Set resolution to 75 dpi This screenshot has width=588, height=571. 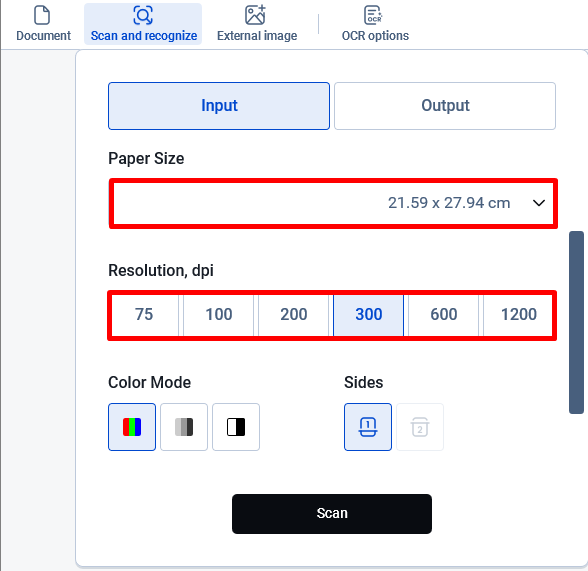pyautogui.click(x=144, y=315)
